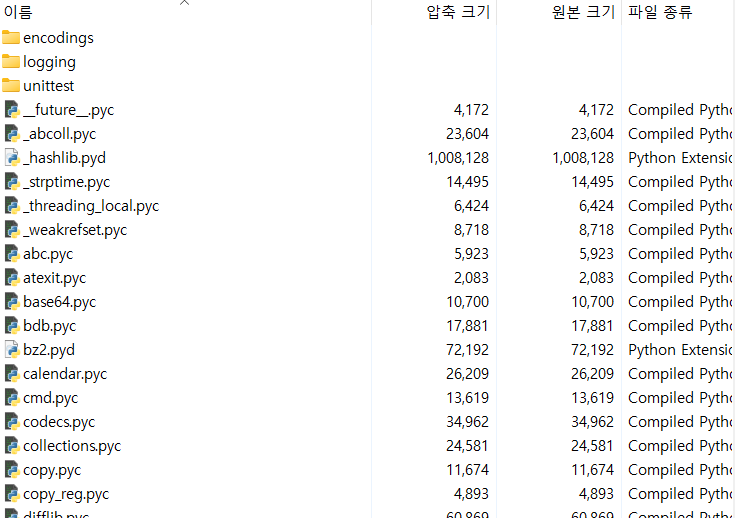Sort by the 원본 크기 column header
Viewport: 735px width, 518px height.
point(583,12)
